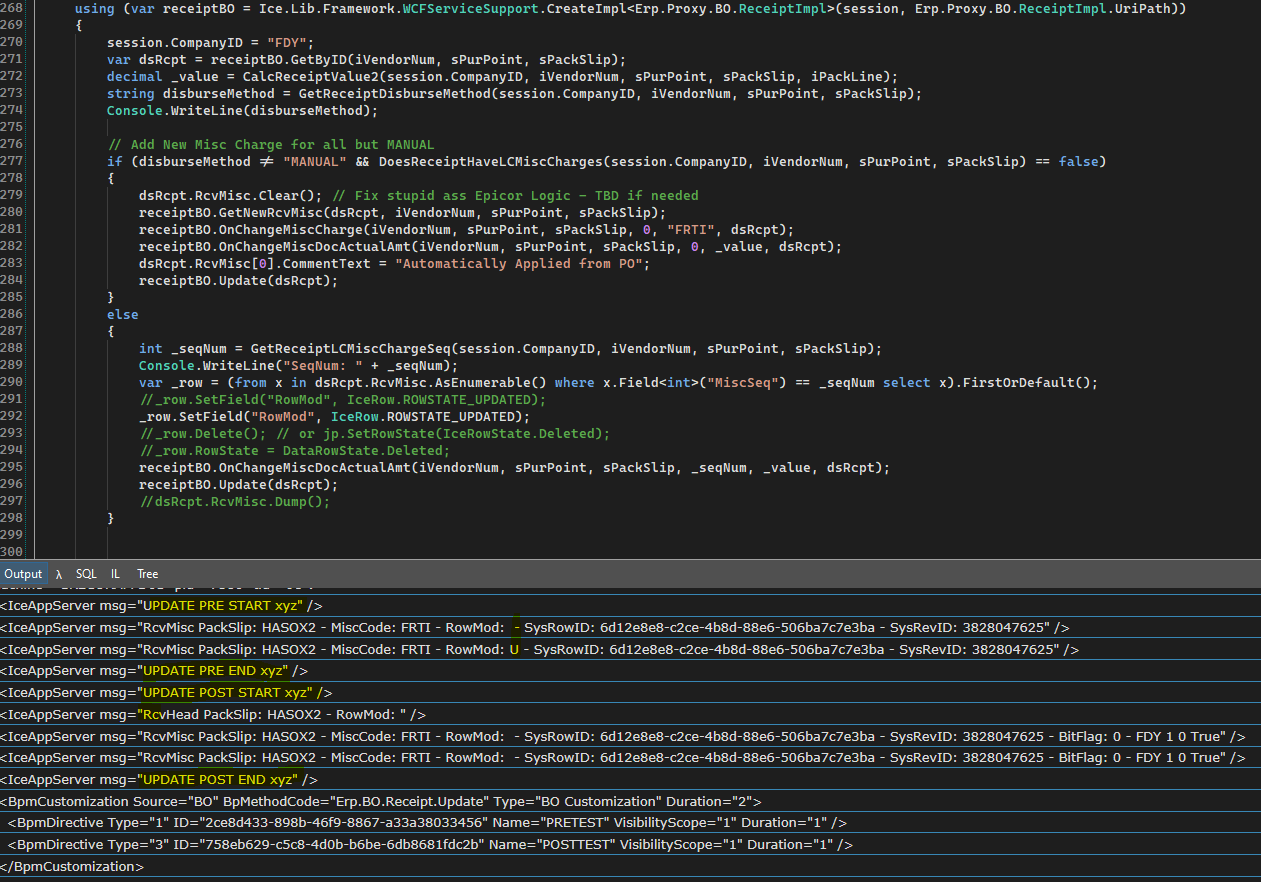Screen dimensions: 1261x882
Task: Show the Tree tab
Action: [148, 574]
